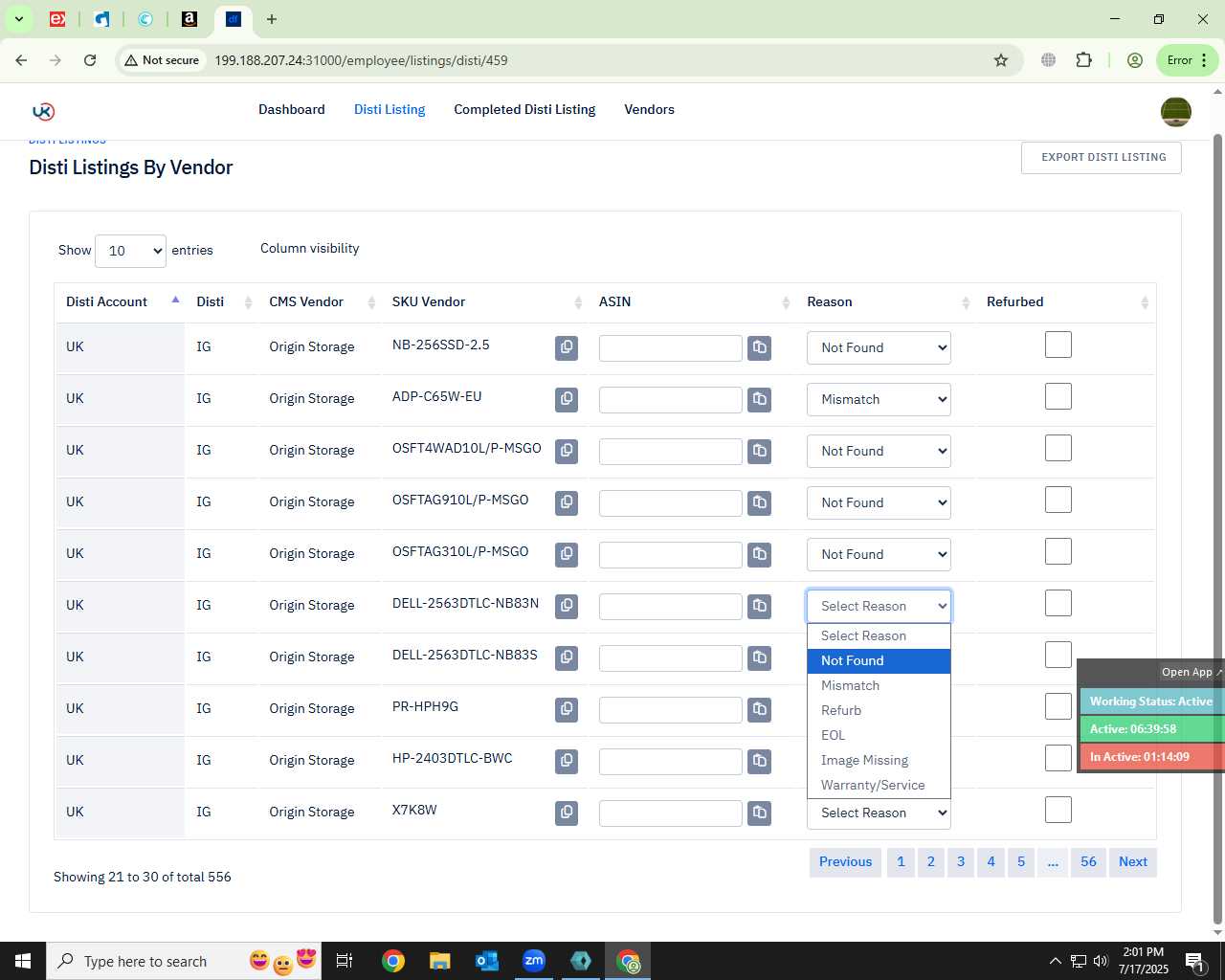Click ASIN input for PR-HPH9G
Screen dimensions: 1225x980
click(671, 710)
